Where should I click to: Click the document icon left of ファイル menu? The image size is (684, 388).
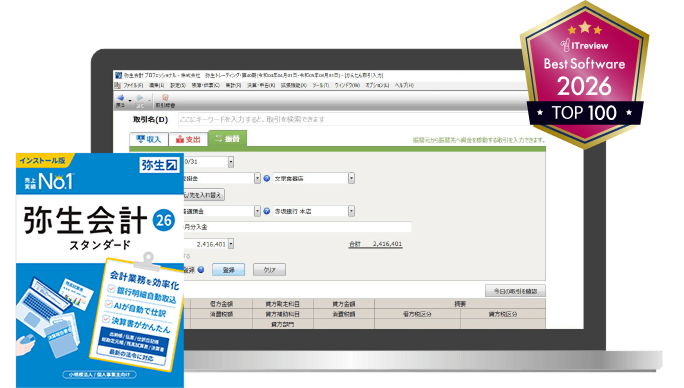pos(118,86)
